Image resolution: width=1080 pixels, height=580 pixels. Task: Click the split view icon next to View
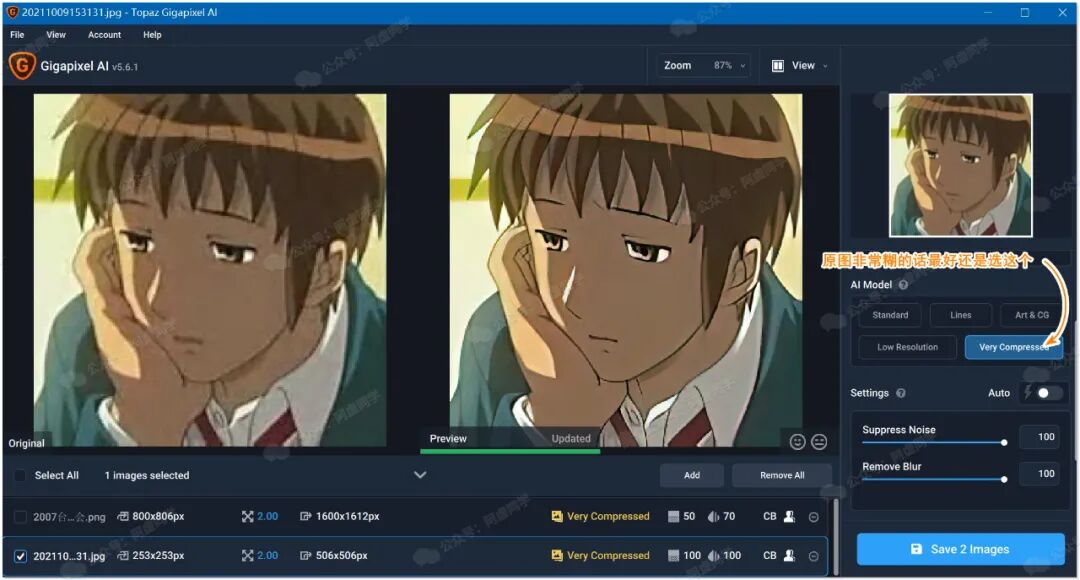778,65
